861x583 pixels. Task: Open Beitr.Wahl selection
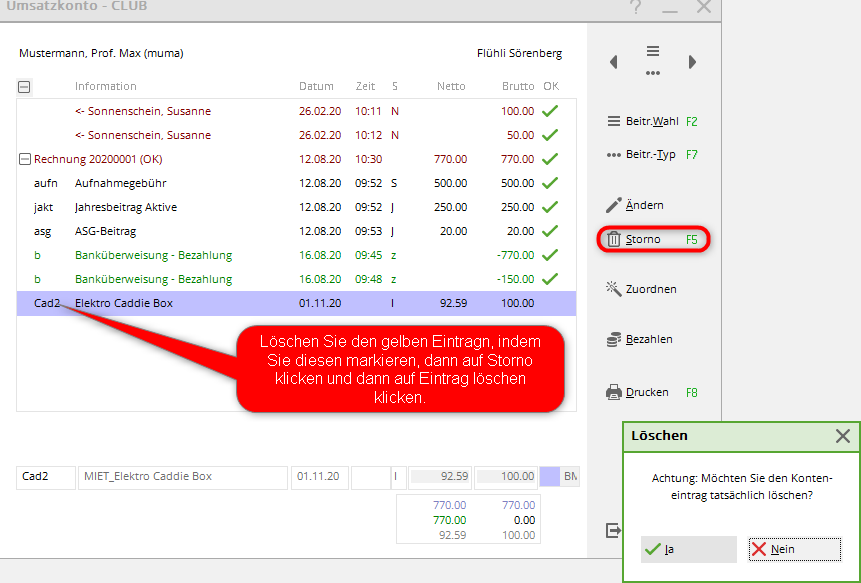click(652, 121)
